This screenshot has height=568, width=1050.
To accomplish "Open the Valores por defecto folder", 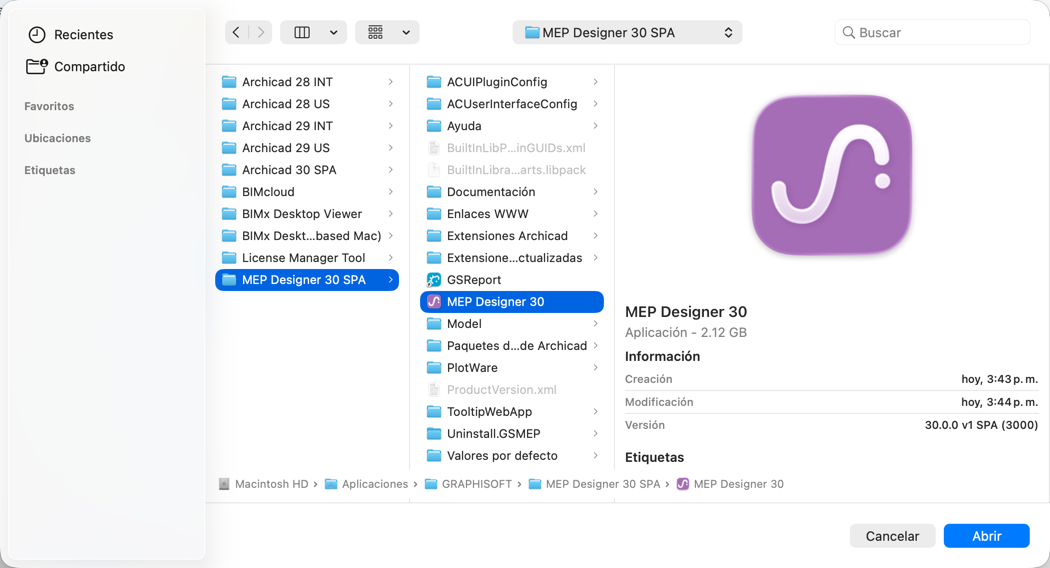I will 512,455.
